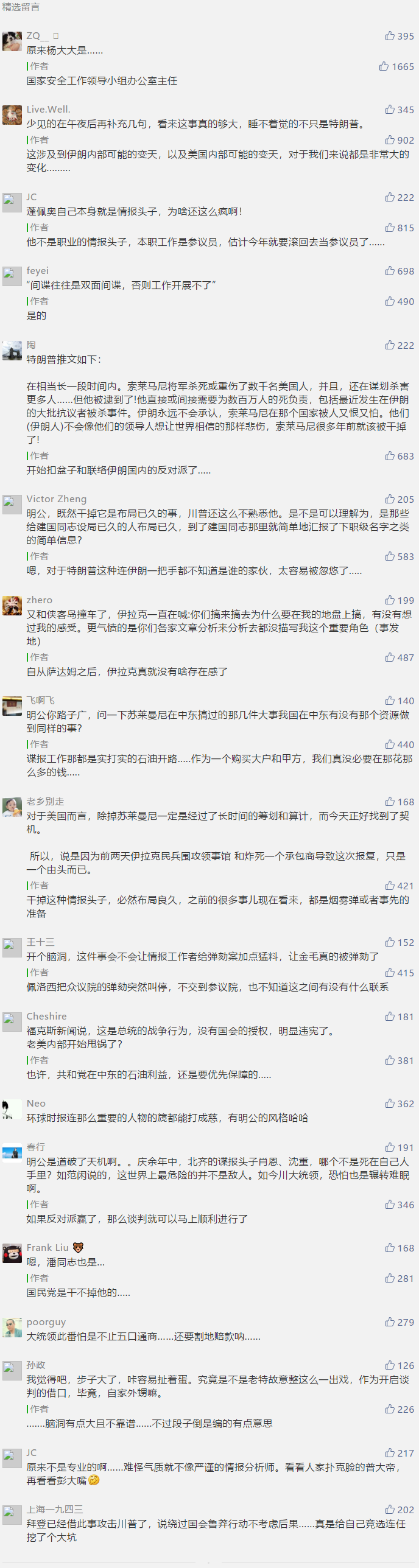Screen dimensions: 419x1568
Task: Like 飞啊飞's comment with 140 likes
Action: pos(399,701)
